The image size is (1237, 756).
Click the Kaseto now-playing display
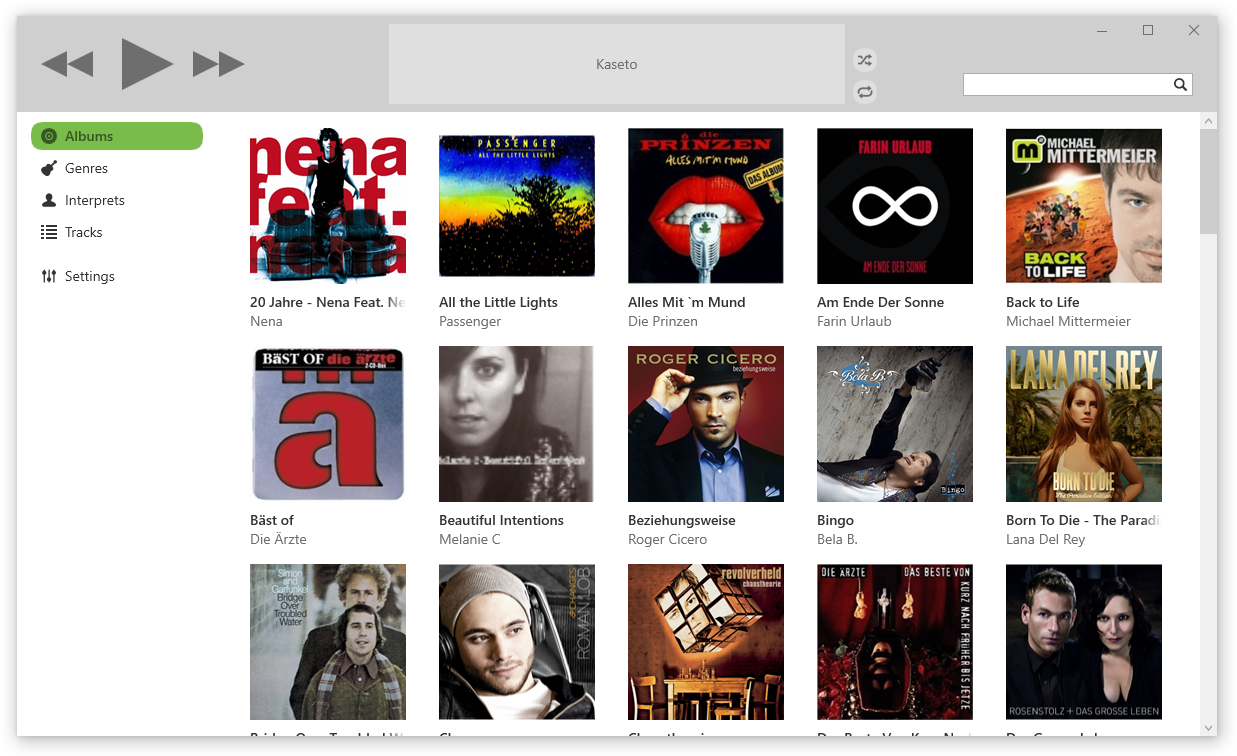click(616, 64)
